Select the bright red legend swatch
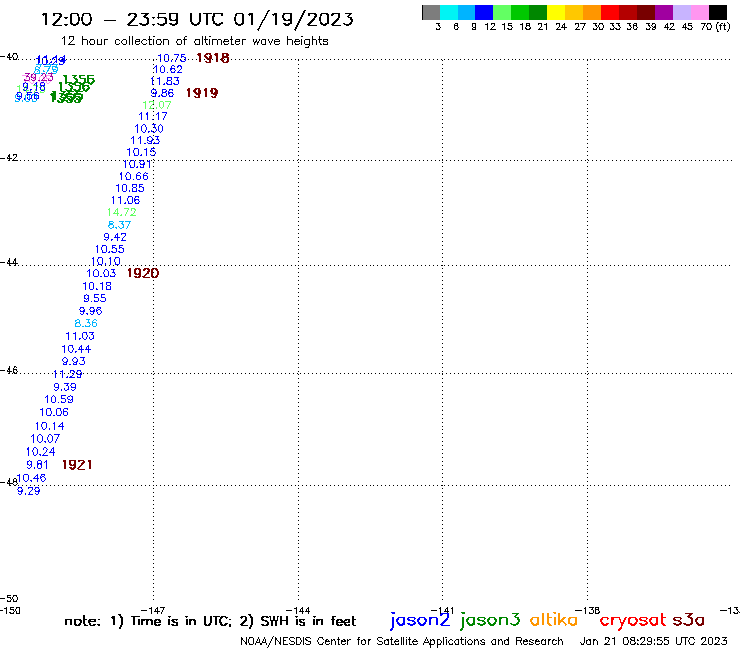 point(610,12)
